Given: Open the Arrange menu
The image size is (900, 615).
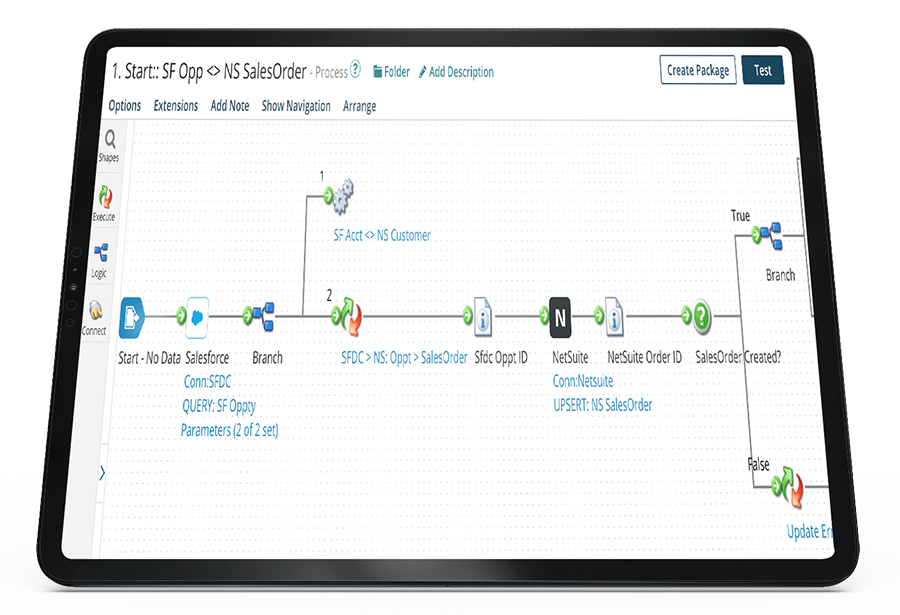Looking at the screenshot, I should coord(359,106).
